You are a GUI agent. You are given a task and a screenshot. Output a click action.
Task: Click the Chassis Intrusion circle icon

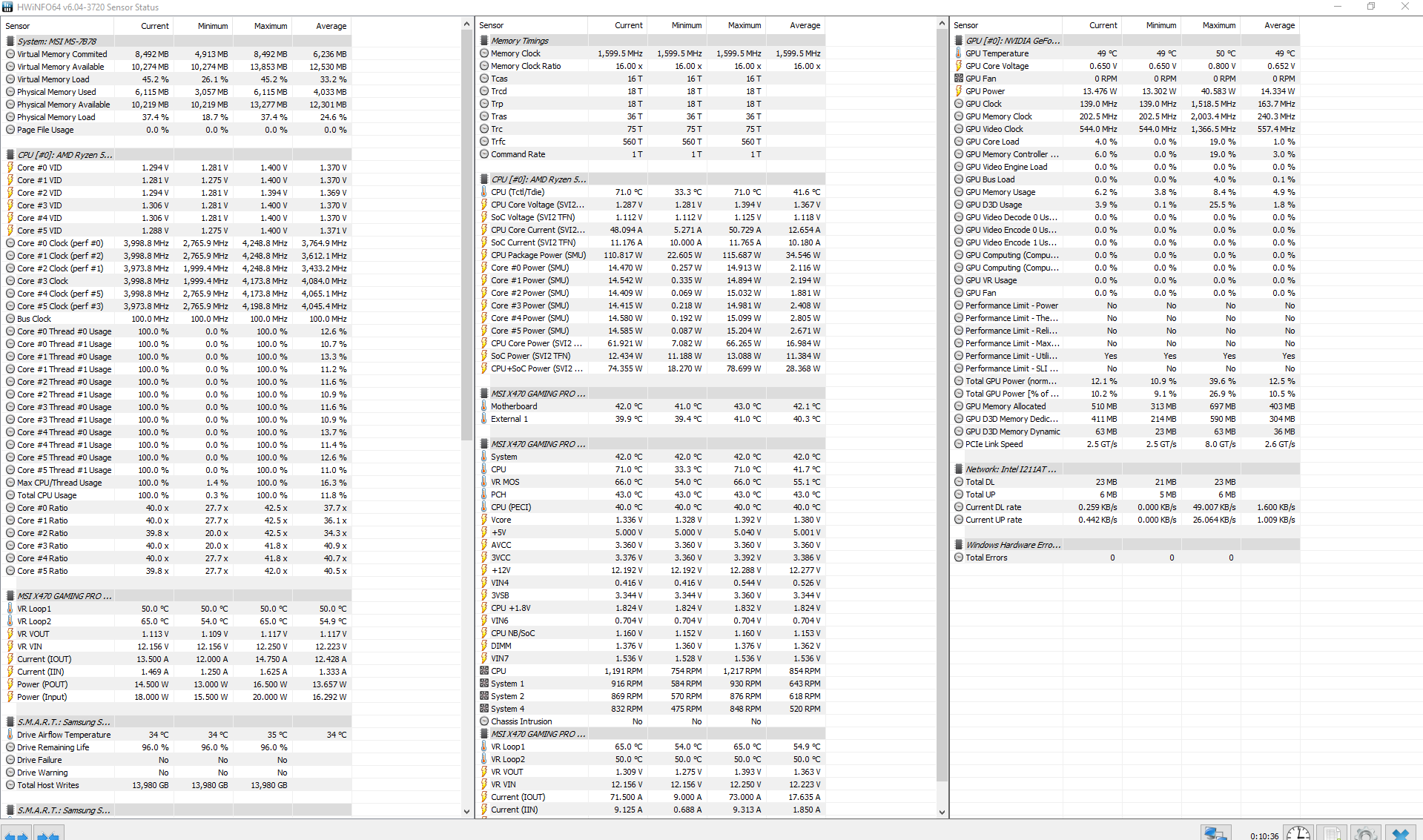coord(484,721)
